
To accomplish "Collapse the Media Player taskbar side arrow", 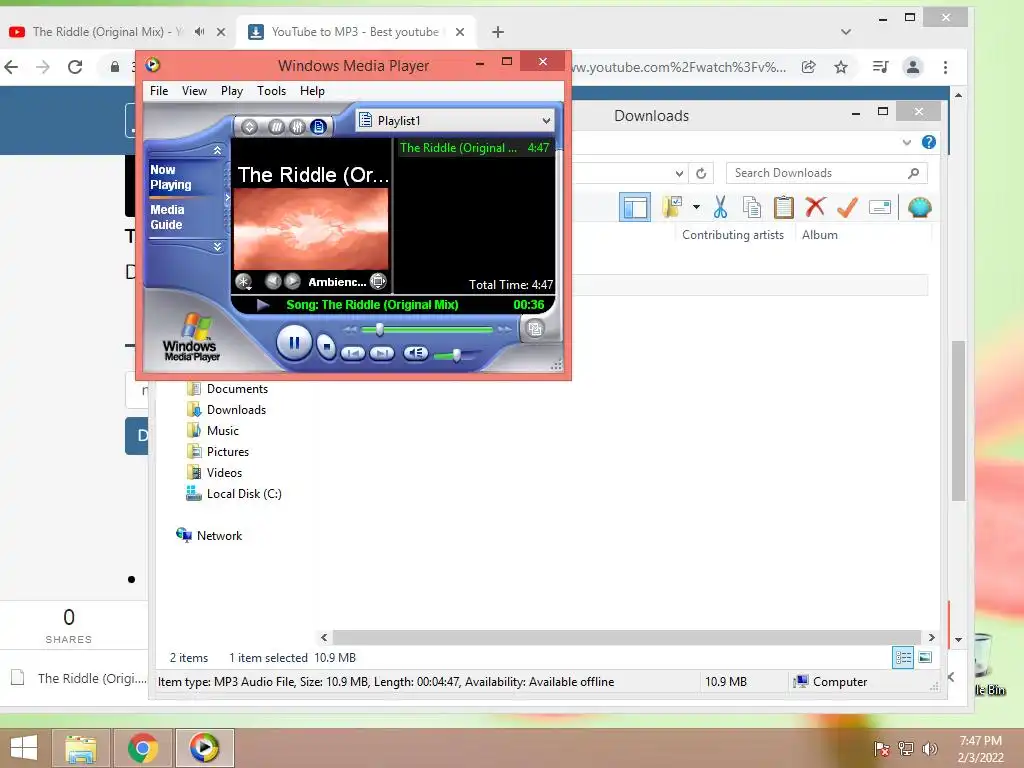I will (x=227, y=197).
